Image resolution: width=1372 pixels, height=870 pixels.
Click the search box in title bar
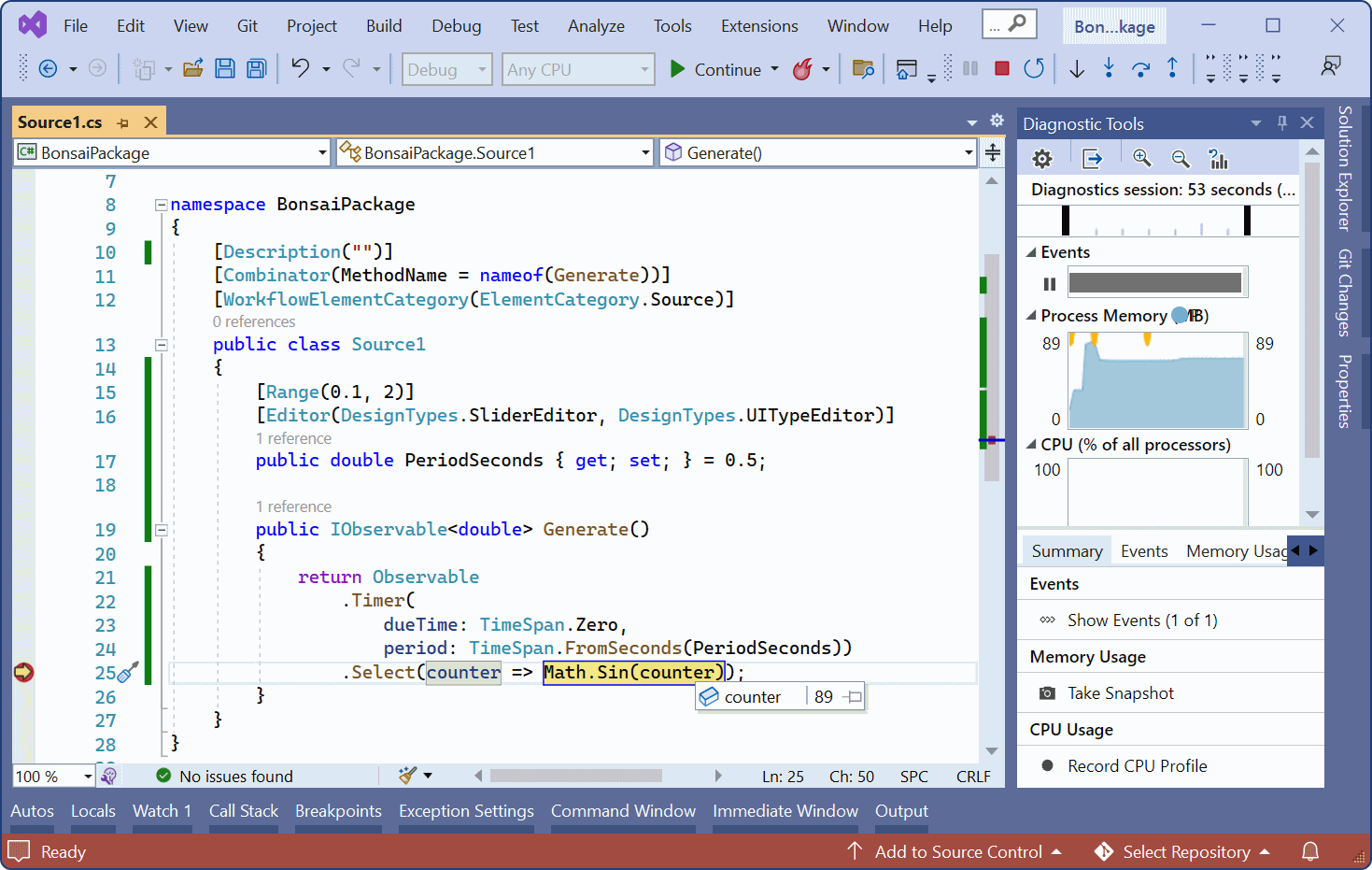pos(1010,24)
